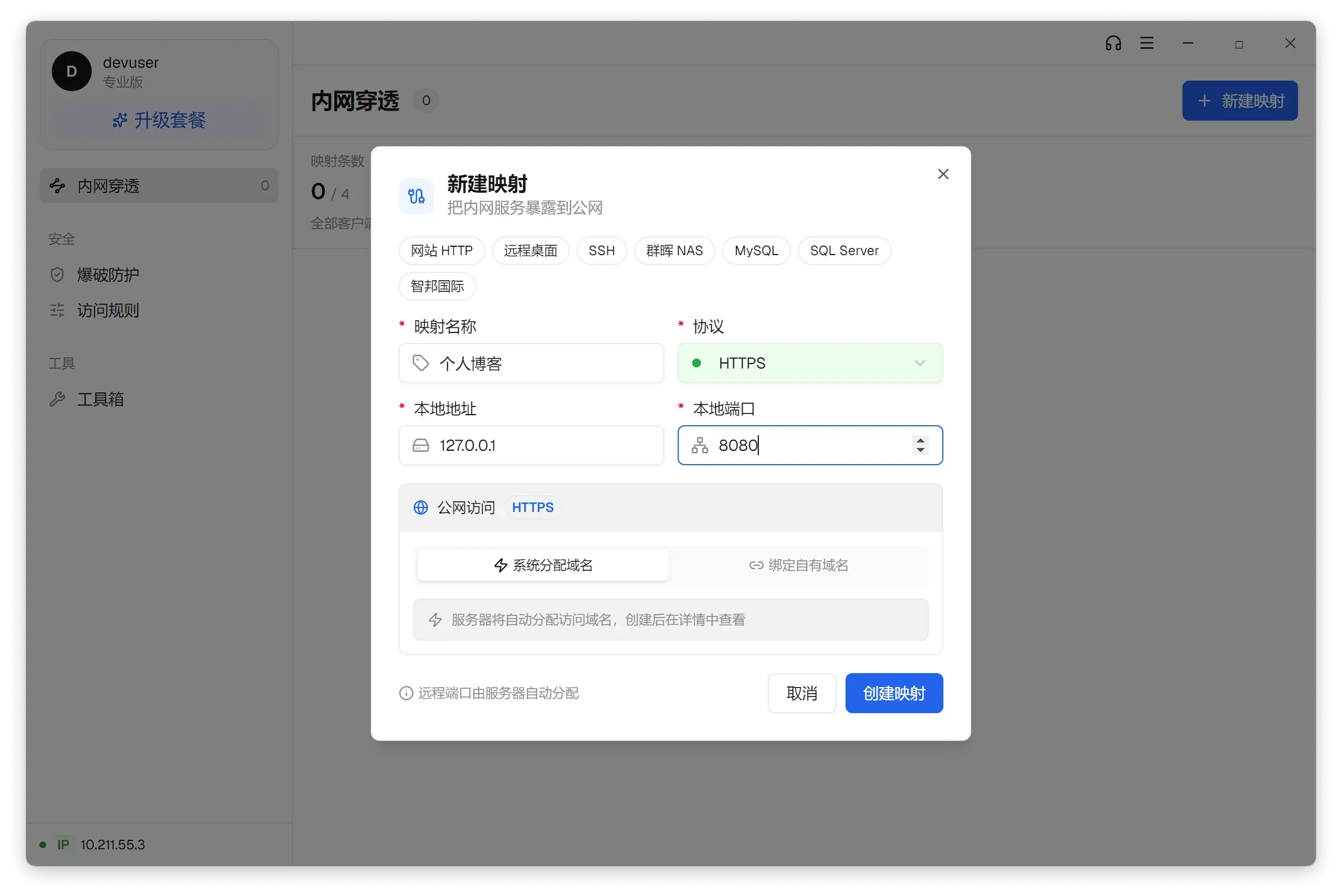Screen dimensions: 1342x896
Task: Click the devuser username text
Action: (x=131, y=62)
